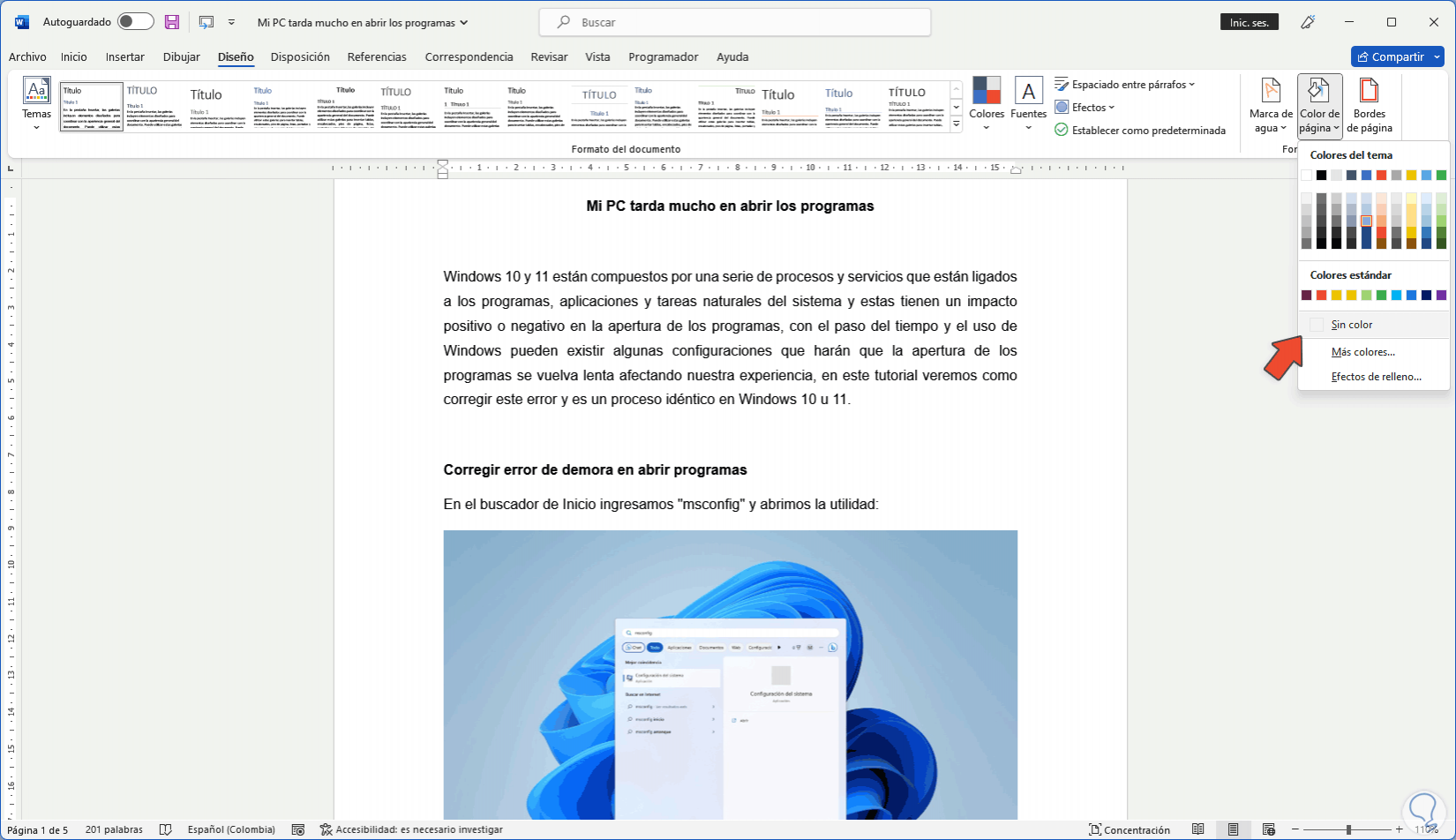The height and width of the screenshot is (840, 1456).
Task: Click the zoom in plus button
Action: [x=1400, y=829]
